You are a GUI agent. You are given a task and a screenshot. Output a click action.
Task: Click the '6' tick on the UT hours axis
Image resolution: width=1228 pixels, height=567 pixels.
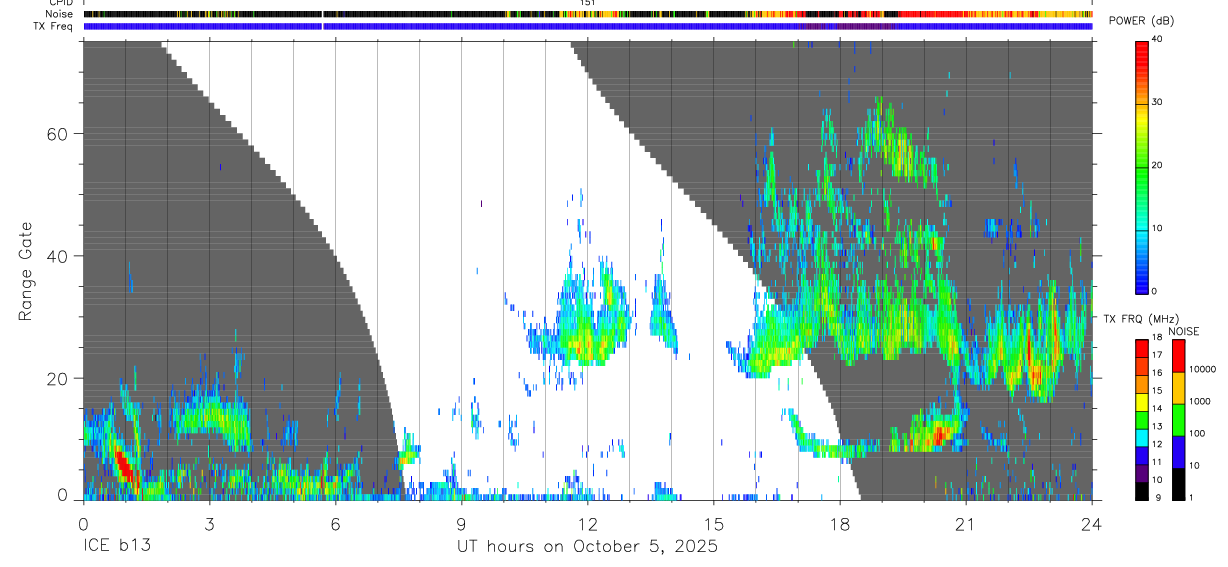[x=335, y=523]
